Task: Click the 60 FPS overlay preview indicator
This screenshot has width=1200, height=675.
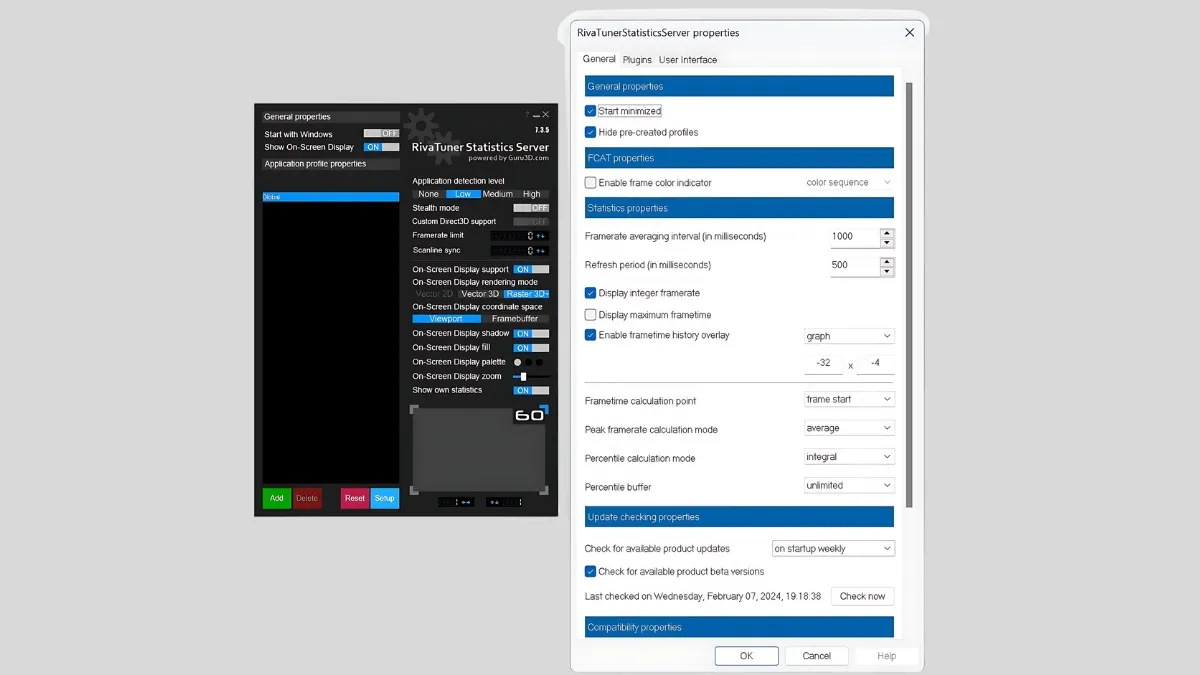Action: point(529,415)
